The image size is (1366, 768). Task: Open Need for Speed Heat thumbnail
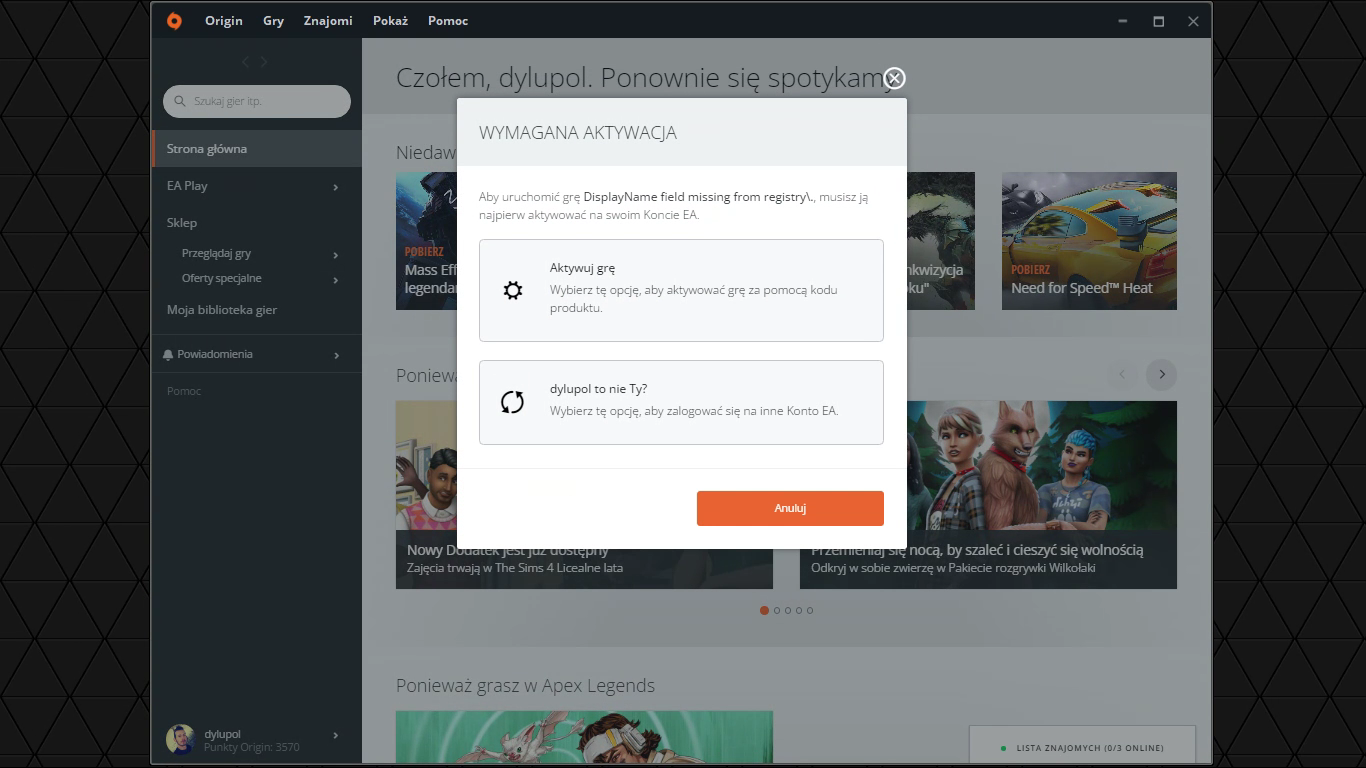click(1089, 240)
